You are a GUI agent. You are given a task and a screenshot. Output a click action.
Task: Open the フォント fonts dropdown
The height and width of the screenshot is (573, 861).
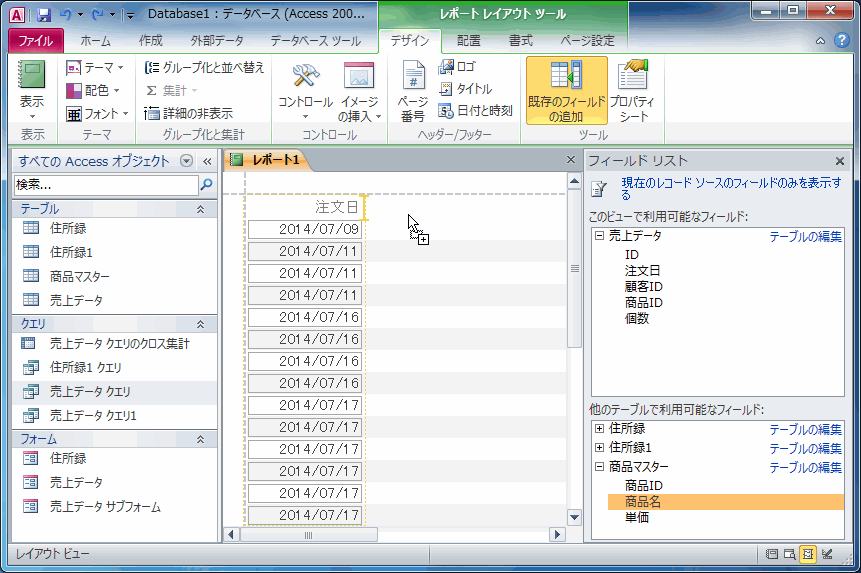click(x=97, y=114)
